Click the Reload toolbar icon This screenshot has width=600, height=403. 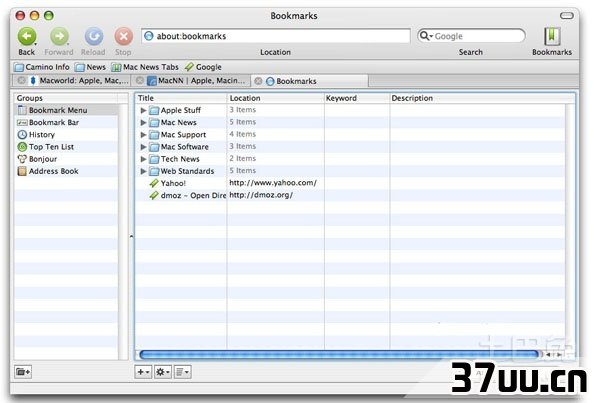pyautogui.click(x=93, y=37)
